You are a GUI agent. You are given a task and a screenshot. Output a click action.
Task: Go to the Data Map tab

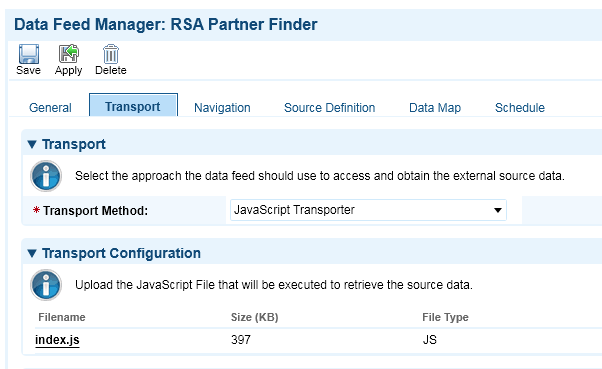435,108
